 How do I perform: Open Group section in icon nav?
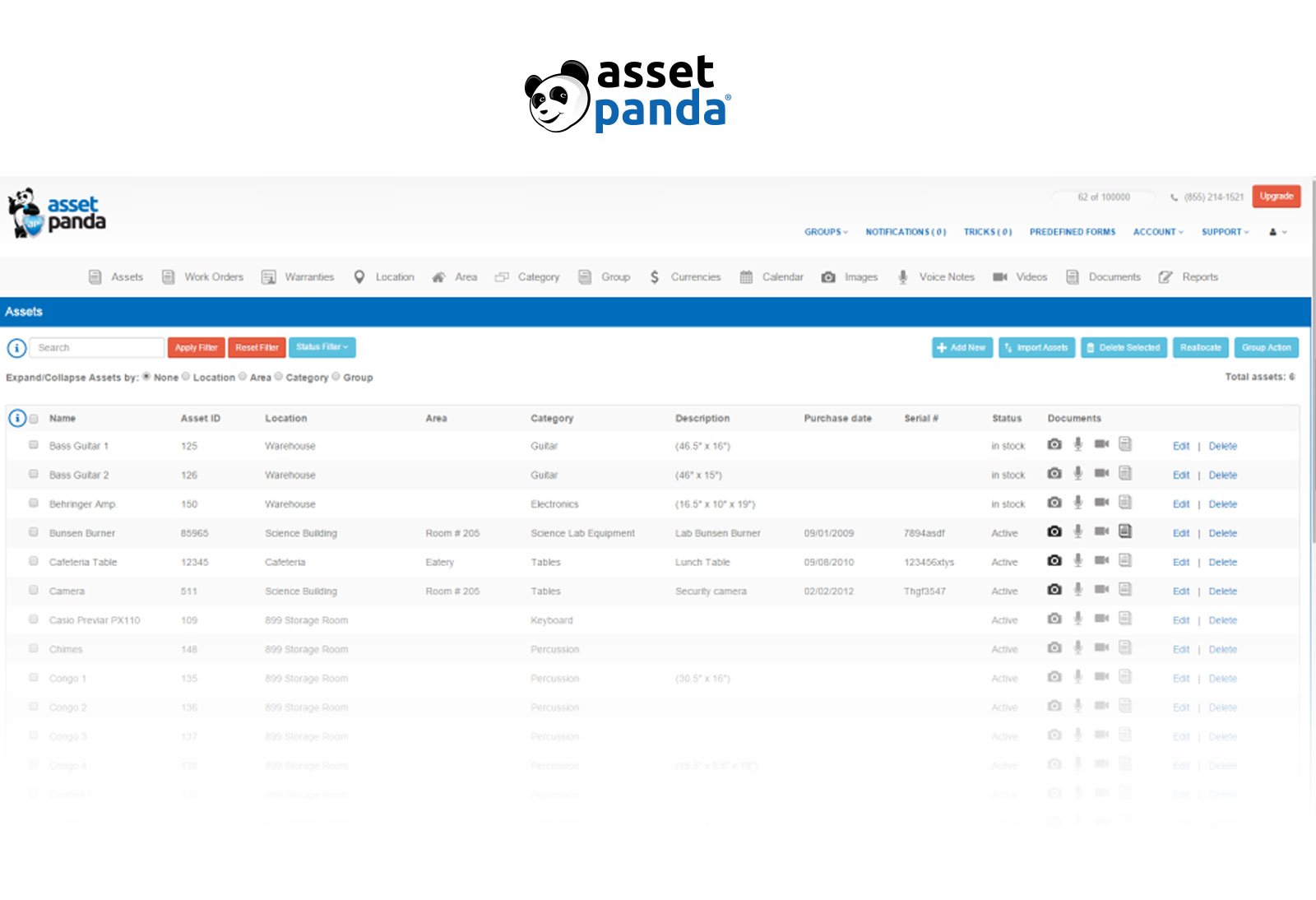click(605, 277)
